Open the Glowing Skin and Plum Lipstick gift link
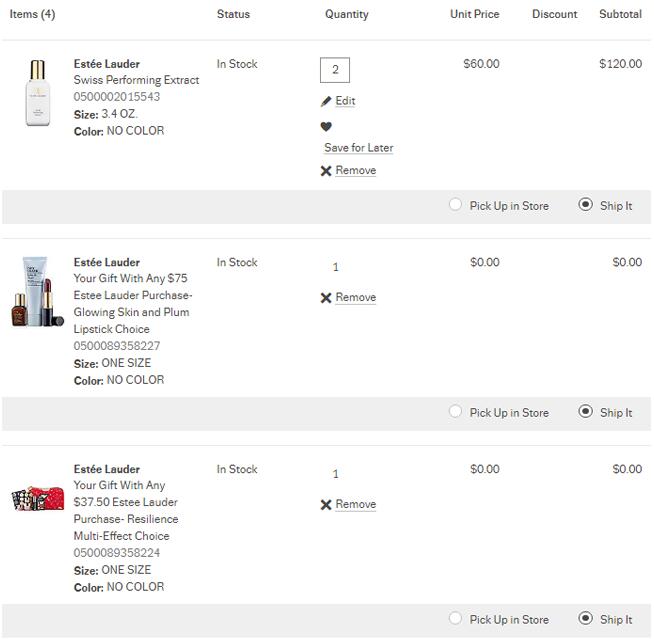 coord(132,304)
